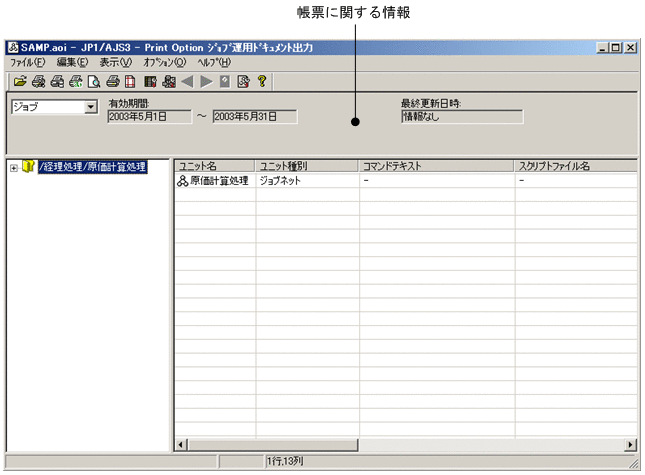Click the second printer icon in toolbar

57,81
